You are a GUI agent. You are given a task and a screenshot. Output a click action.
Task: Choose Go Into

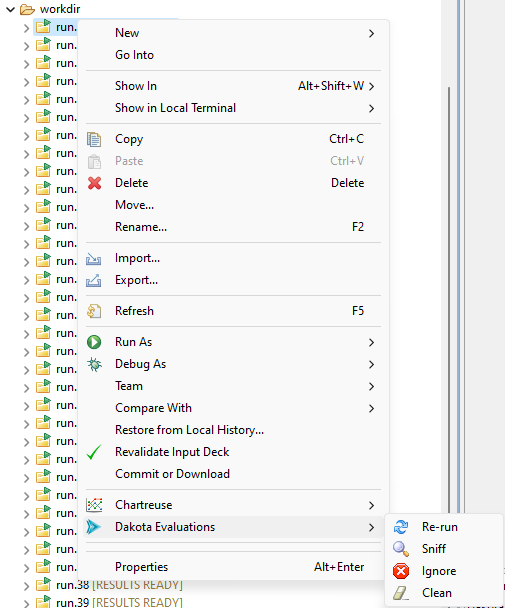click(x=233, y=55)
